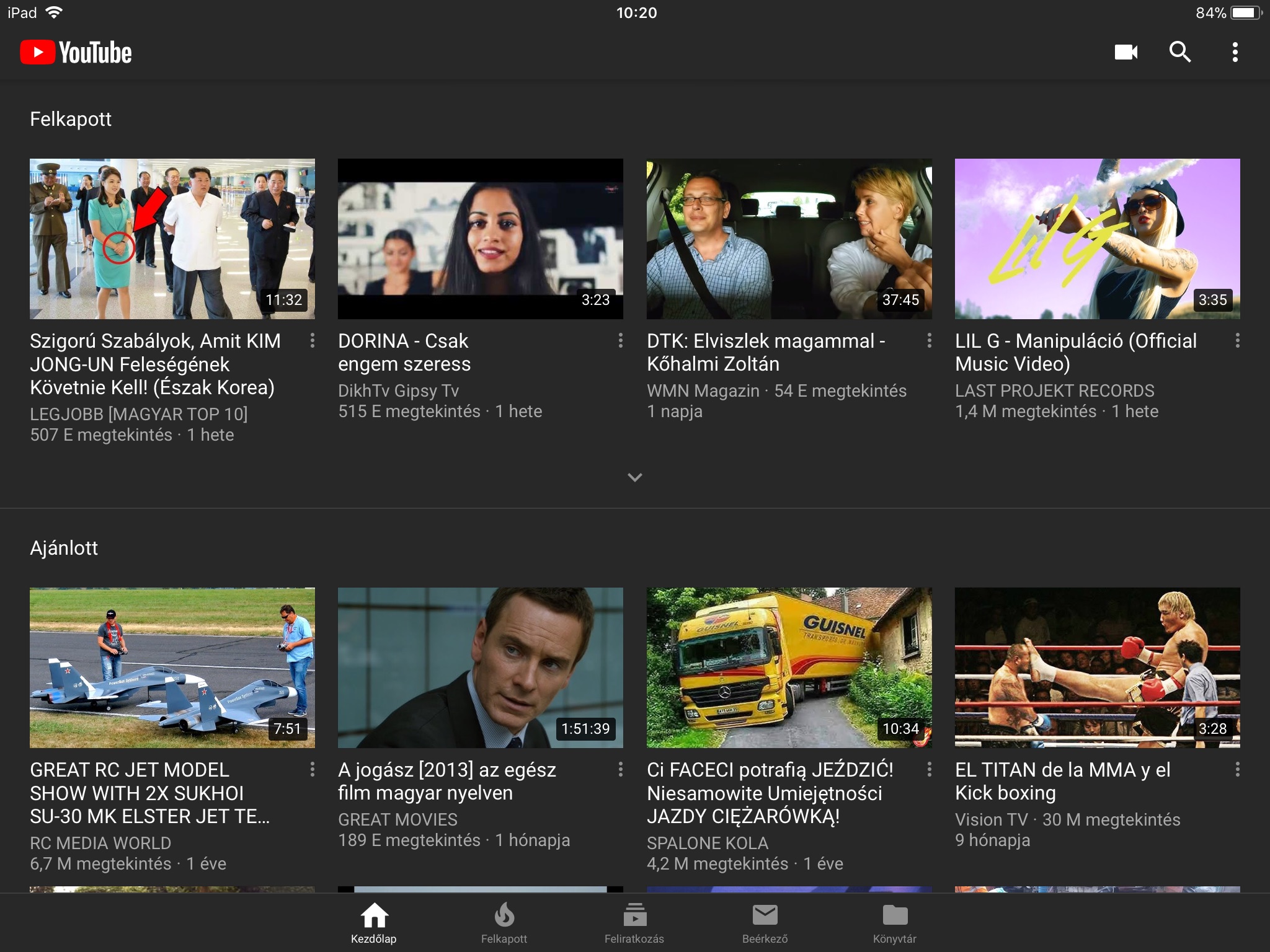1270x952 pixels.
Task: Open options for DORINA - Csak engem szeress
Action: point(620,340)
